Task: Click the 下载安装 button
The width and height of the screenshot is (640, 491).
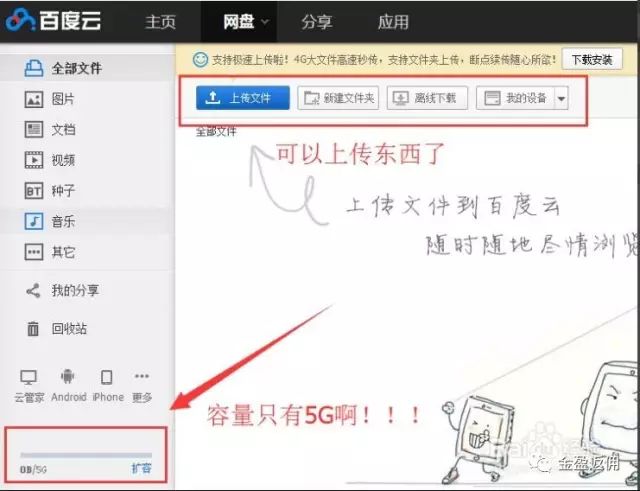Action: 592,60
